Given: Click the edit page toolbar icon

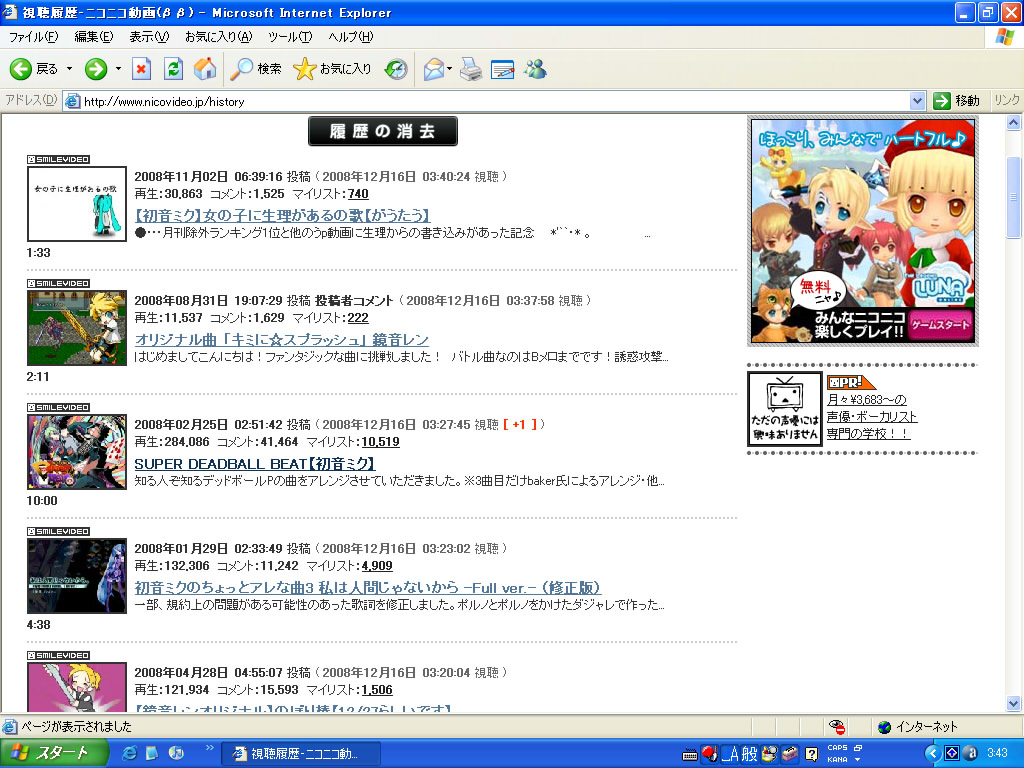Looking at the screenshot, I should (x=502, y=69).
